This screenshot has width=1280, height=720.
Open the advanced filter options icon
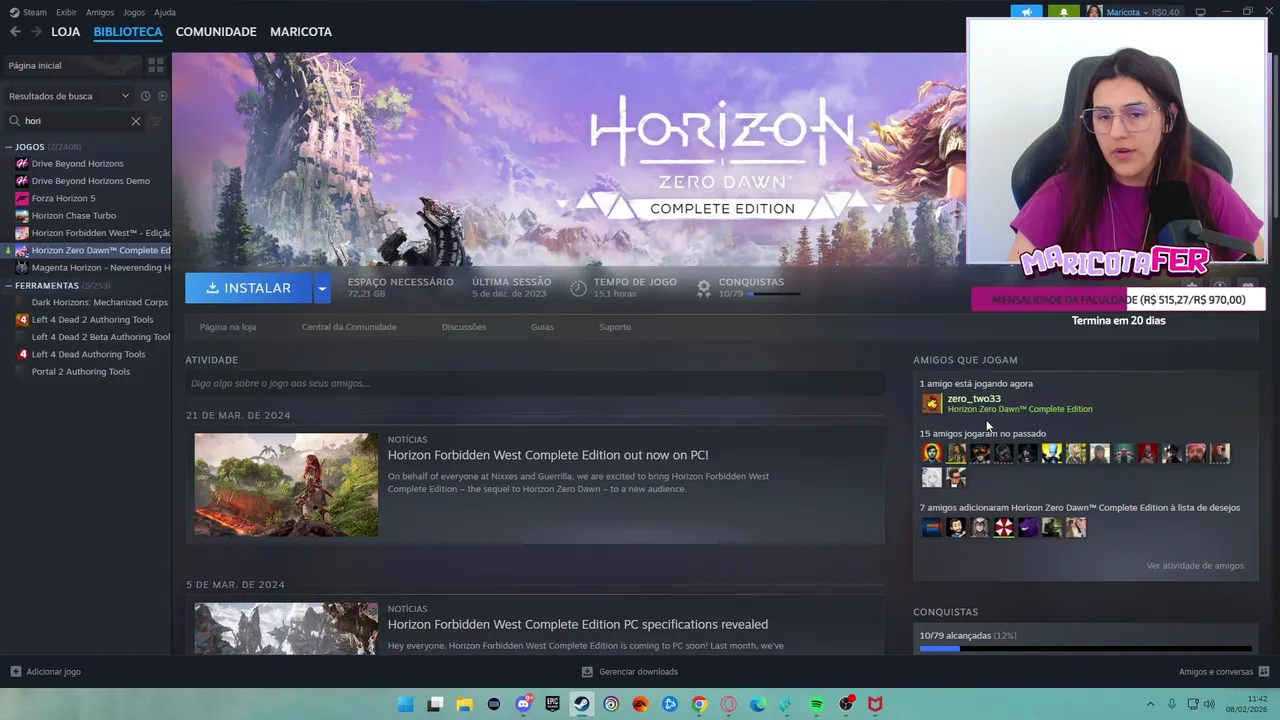[x=156, y=121]
